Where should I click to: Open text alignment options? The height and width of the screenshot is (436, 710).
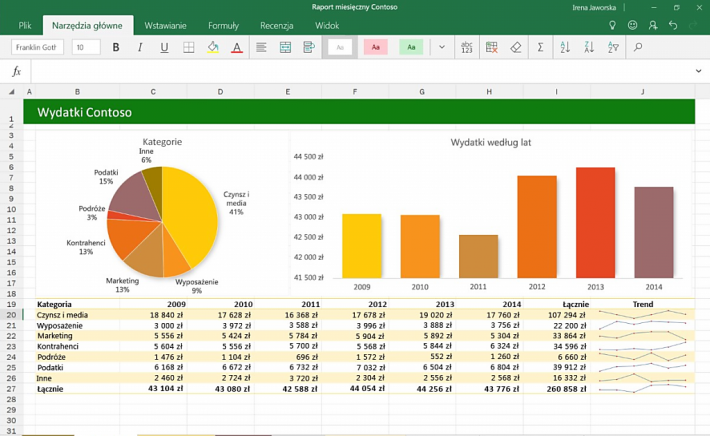261,47
